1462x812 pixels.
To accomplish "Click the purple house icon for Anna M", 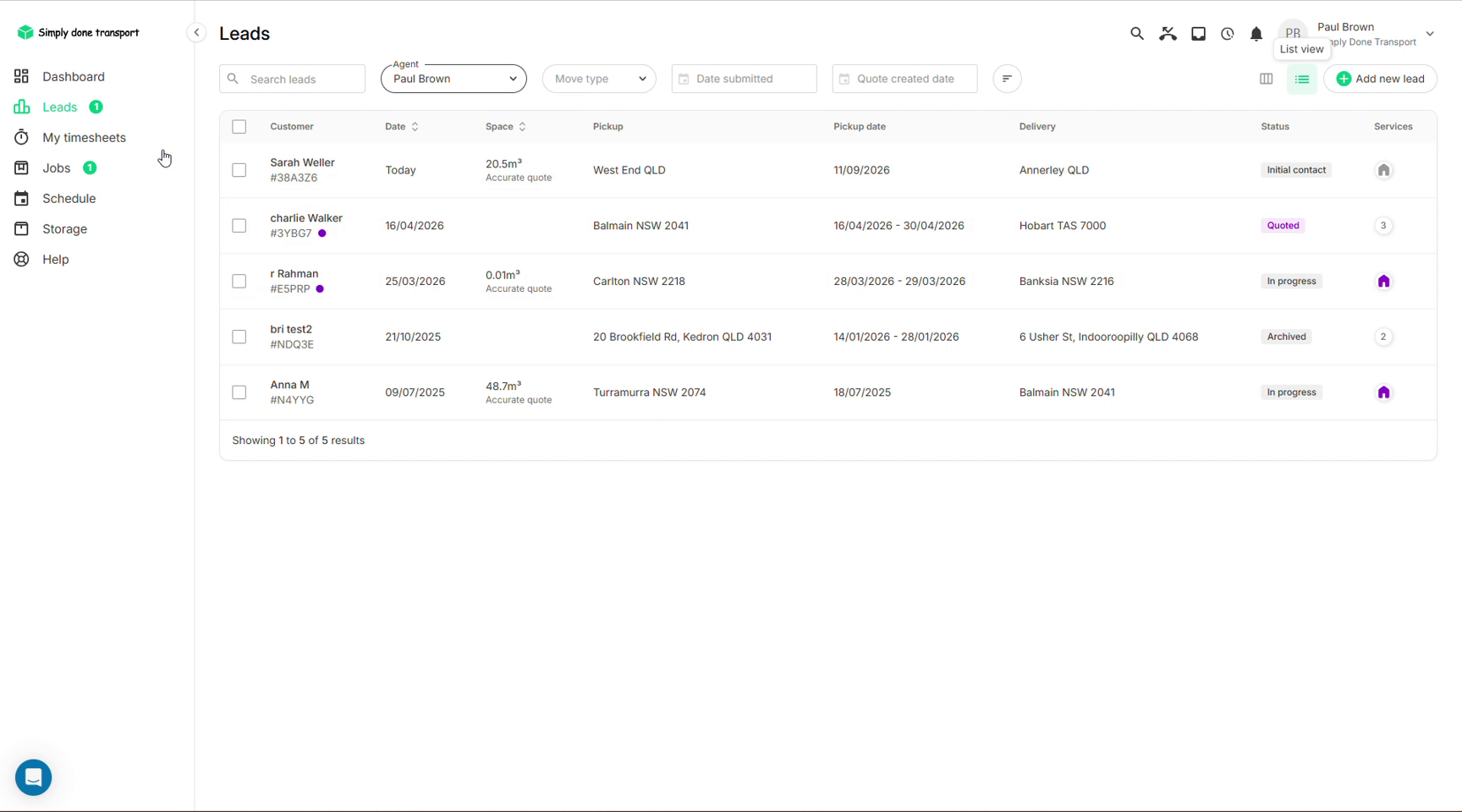I will point(1383,392).
